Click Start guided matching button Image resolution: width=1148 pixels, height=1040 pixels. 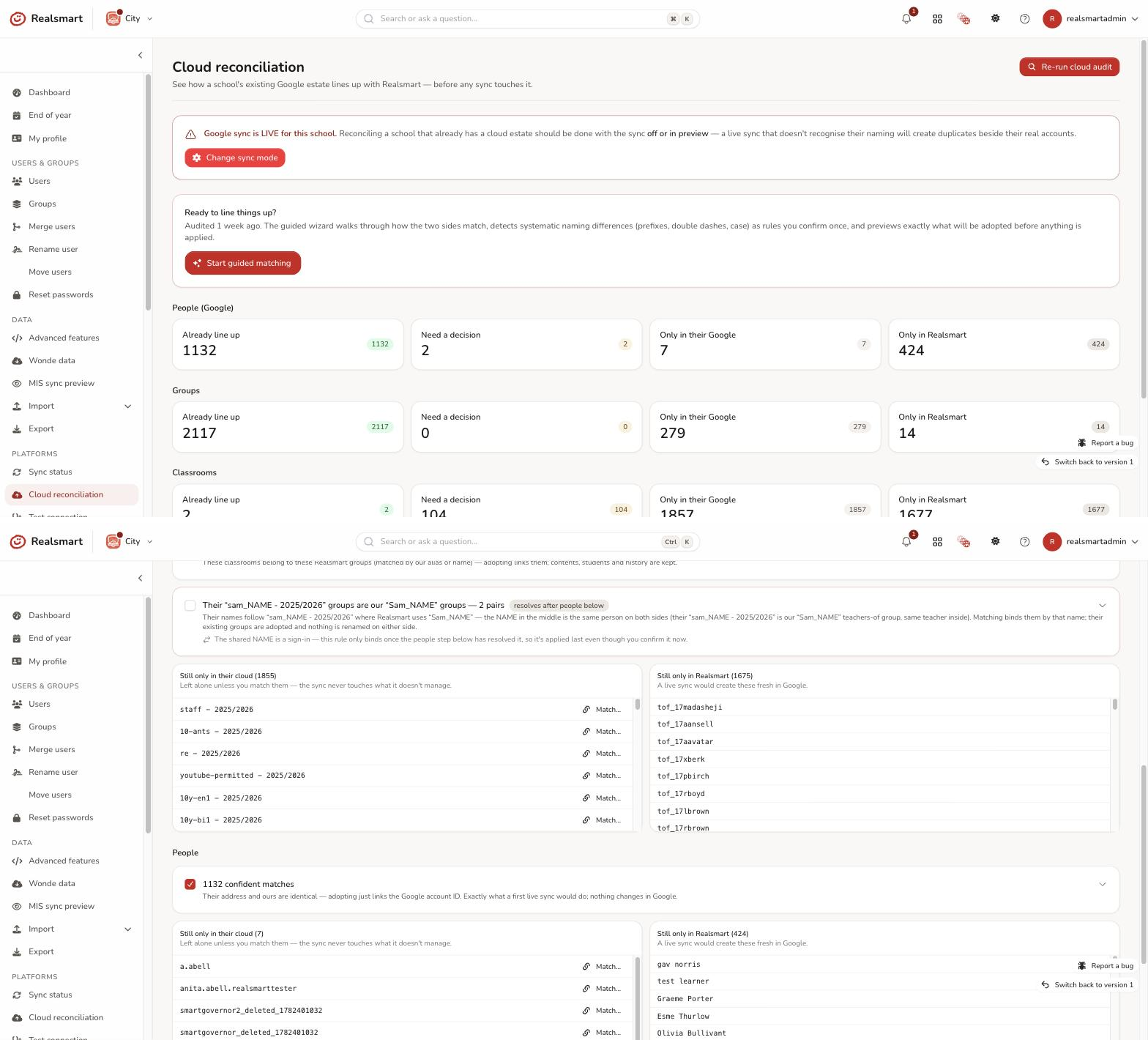click(x=242, y=263)
